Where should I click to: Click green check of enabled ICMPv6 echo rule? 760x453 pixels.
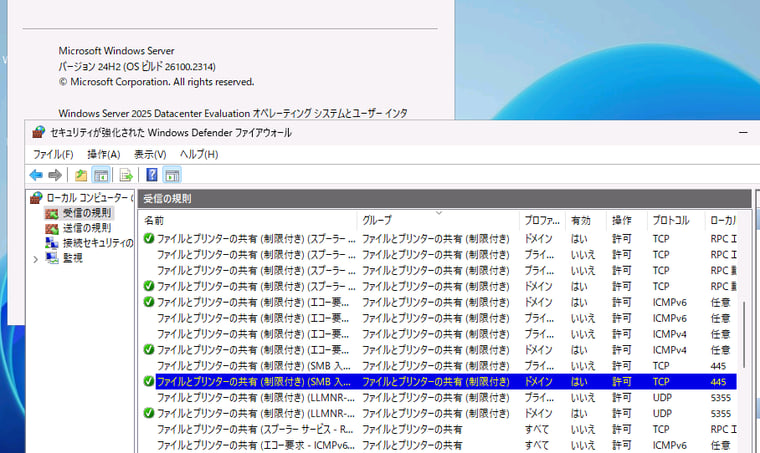point(149,302)
